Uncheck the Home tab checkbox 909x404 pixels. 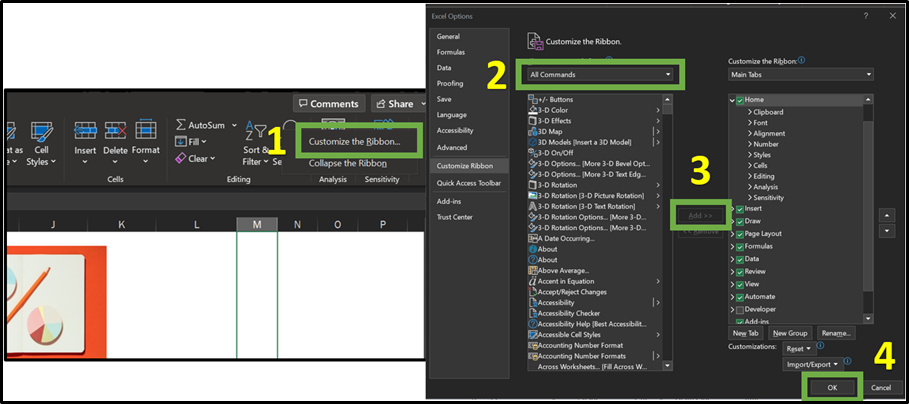(x=740, y=100)
